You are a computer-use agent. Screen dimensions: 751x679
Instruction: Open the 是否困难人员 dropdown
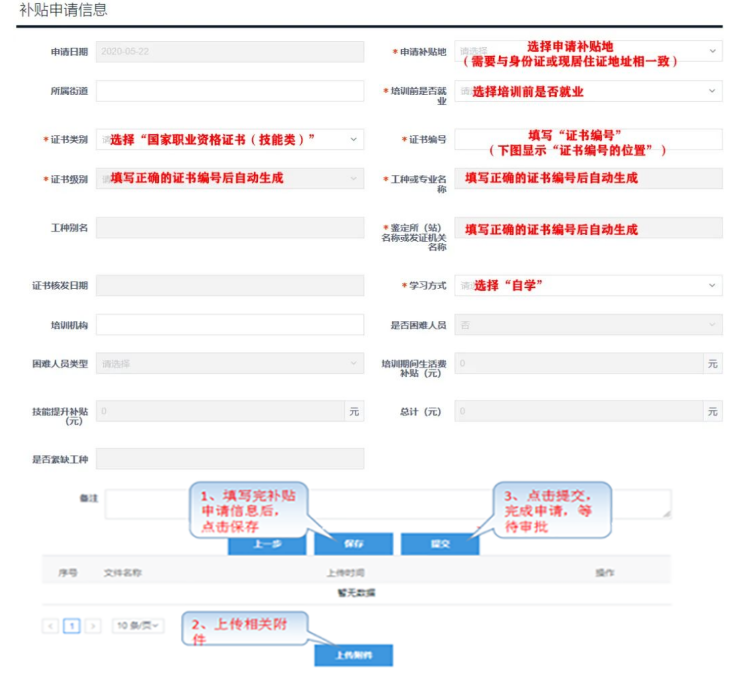point(588,325)
